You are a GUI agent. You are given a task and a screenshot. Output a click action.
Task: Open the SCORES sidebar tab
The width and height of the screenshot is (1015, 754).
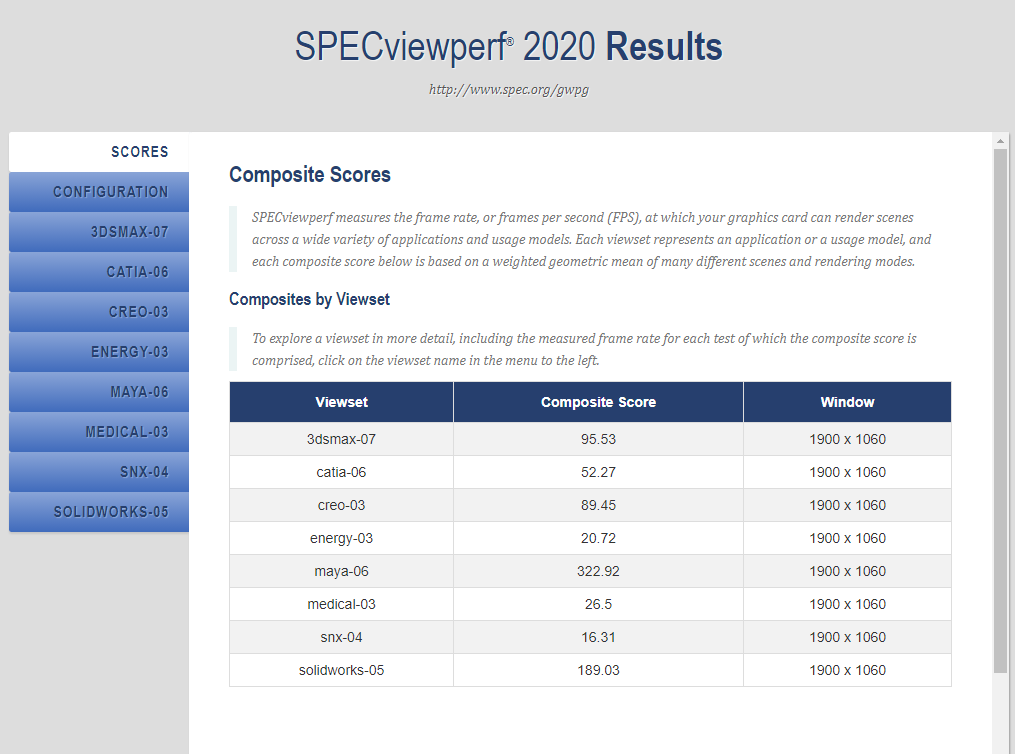(x=99, y=152)
